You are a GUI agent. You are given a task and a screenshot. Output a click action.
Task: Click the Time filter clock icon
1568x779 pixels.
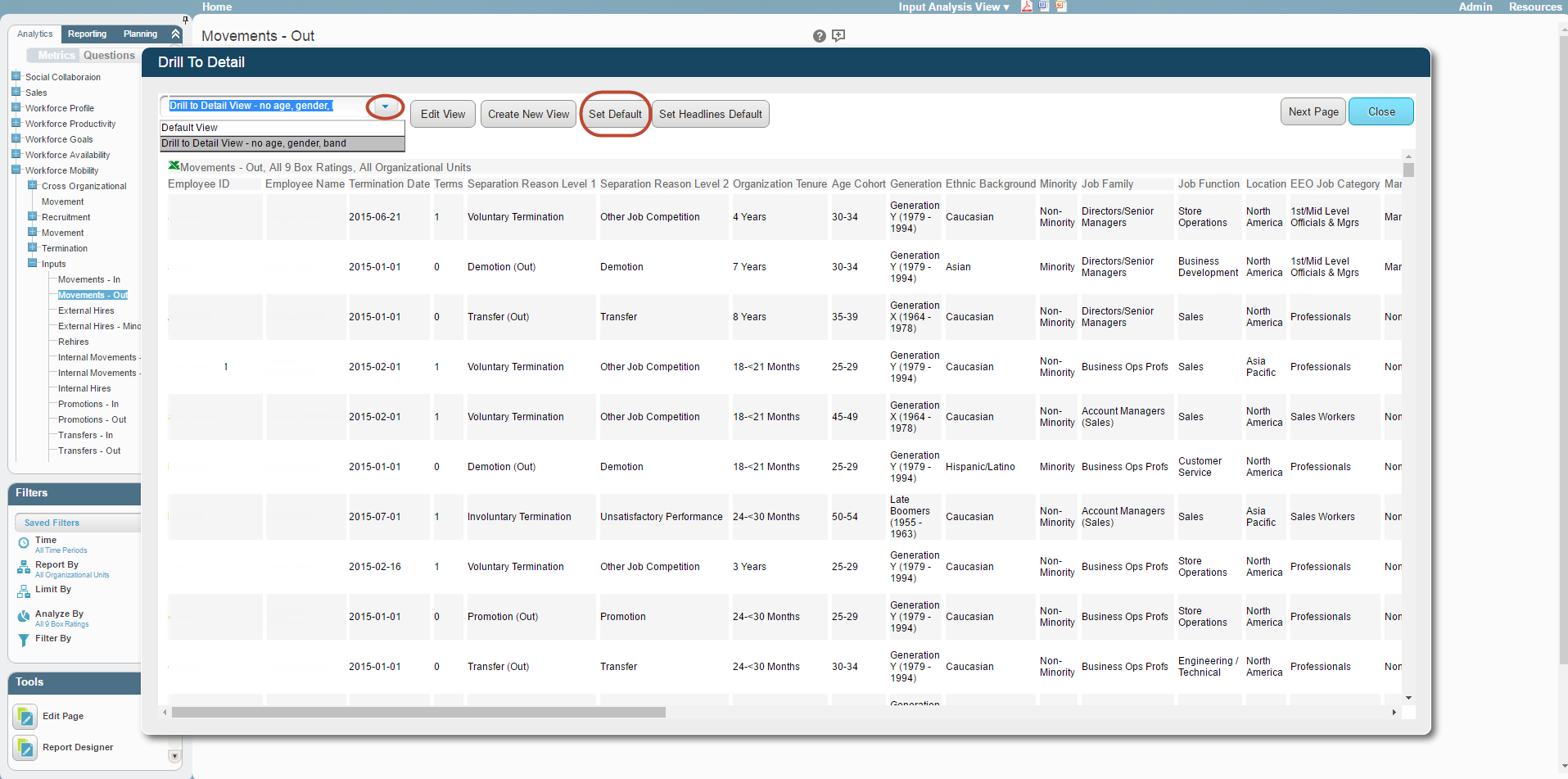tap(24, 543)
